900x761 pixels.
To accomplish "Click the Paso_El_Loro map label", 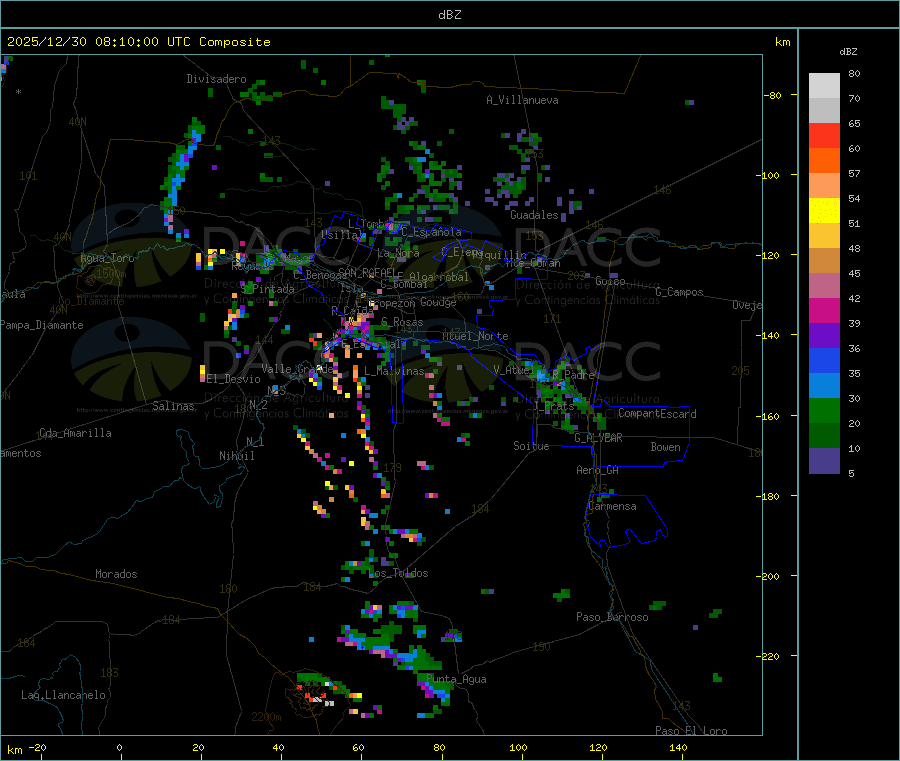I will [692, 731].
